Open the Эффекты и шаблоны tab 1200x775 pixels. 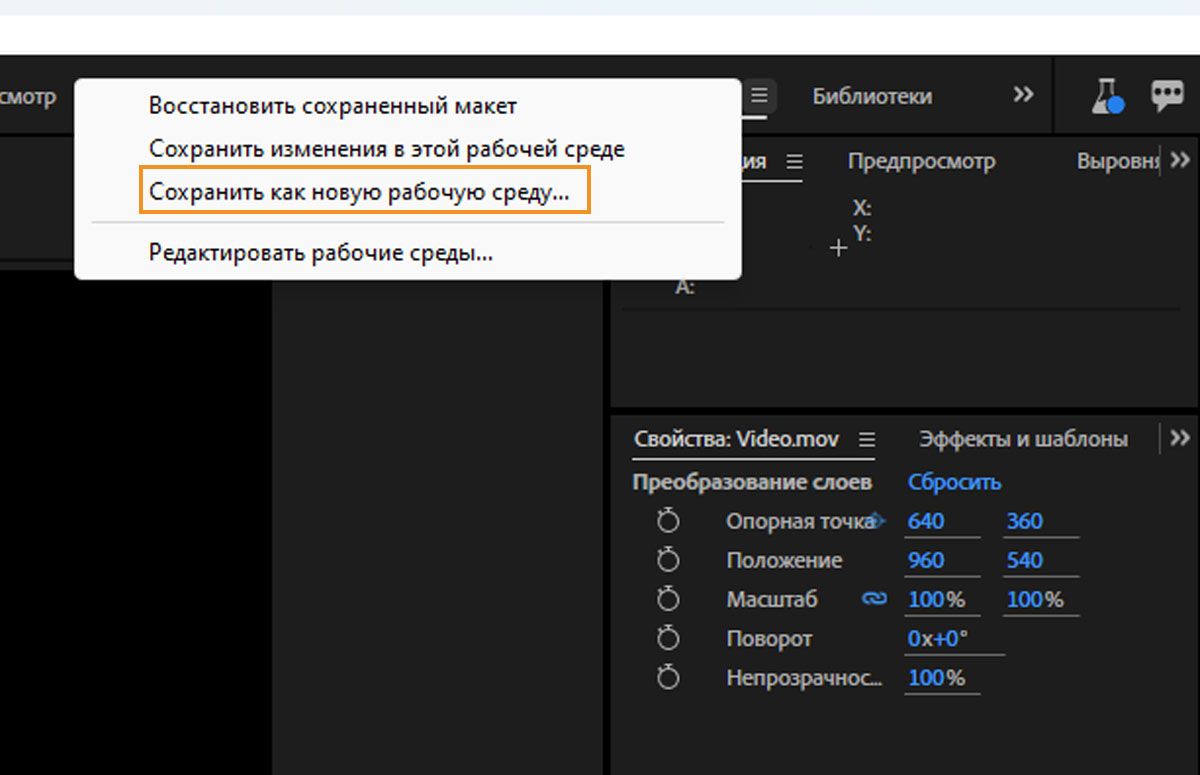[x=1023, y=439]
